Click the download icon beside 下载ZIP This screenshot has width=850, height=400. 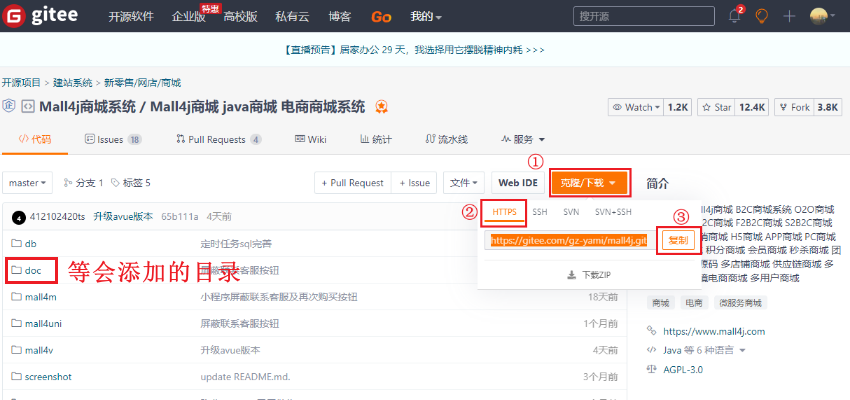tap(571, 275)
